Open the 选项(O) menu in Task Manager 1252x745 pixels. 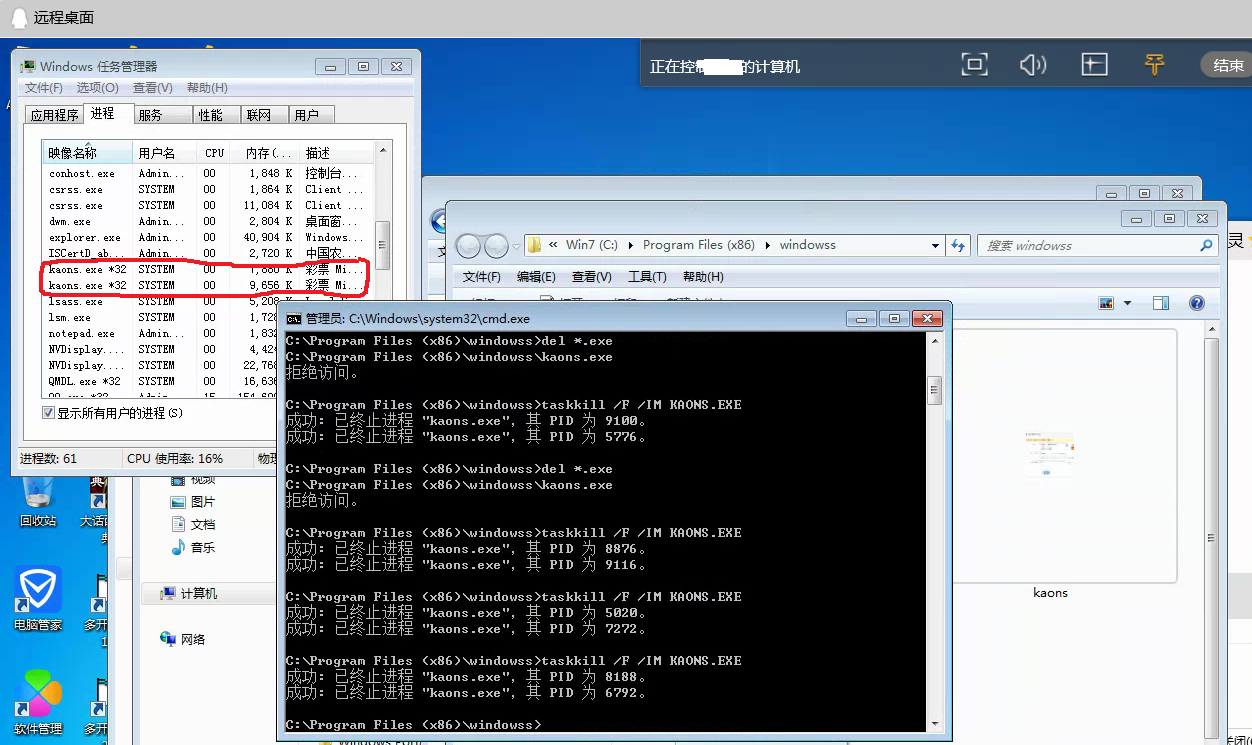point(97,88)
